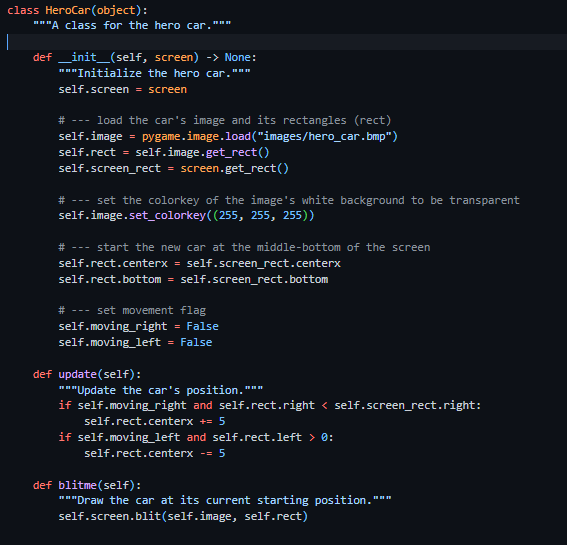Click comment about loading the car's image
Image resolution: width=567 pixels, height=545 pixels.
click(x=225, y=120)
